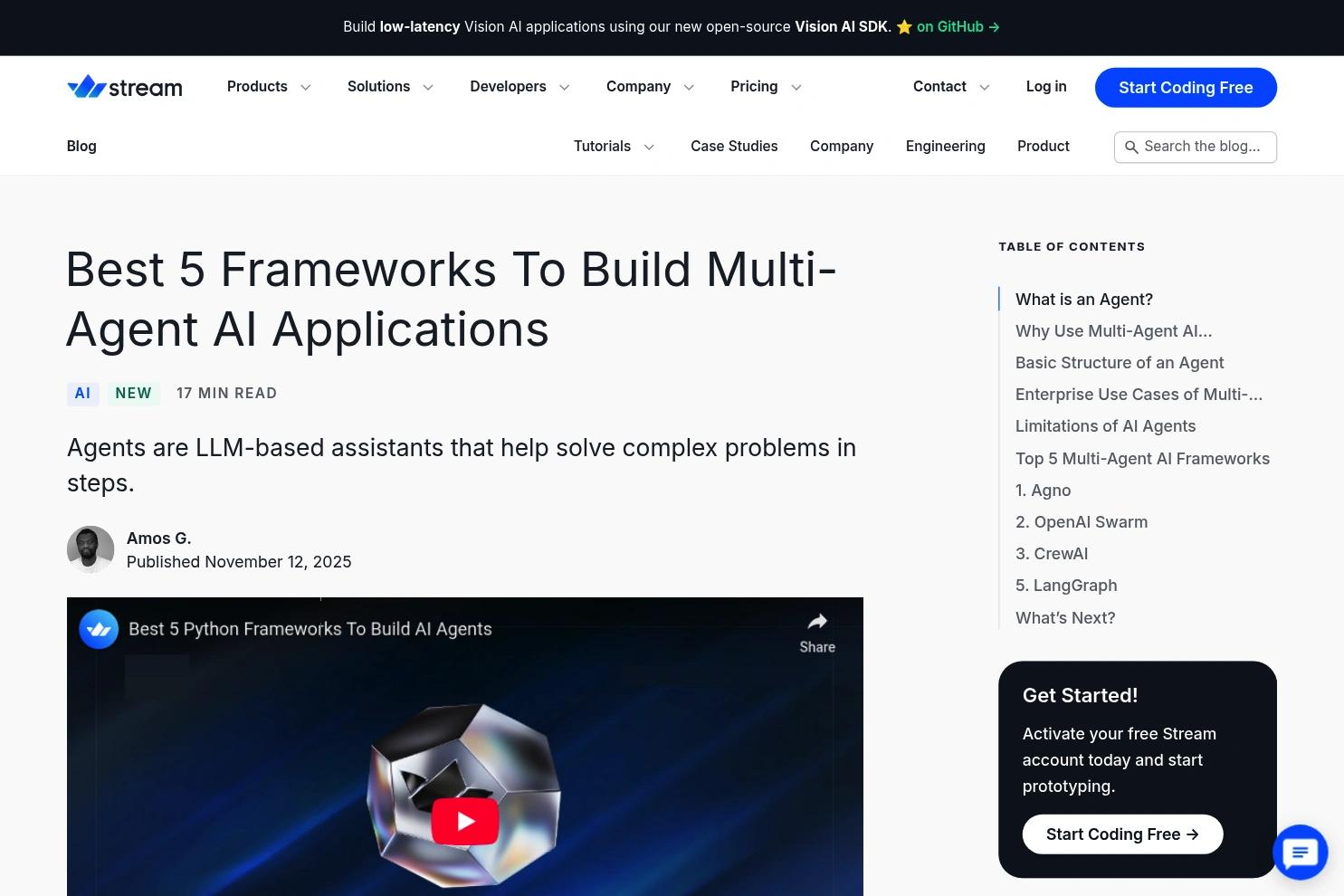Jump to 3. CrewAI section
The image size is (1344, 896).
pyautogui.click(x=1052, y=554)
